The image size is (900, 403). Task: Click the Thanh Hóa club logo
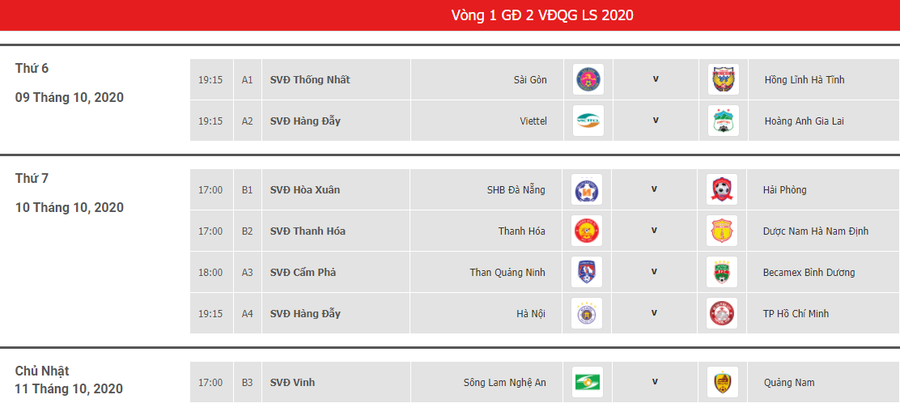(588, 231)
